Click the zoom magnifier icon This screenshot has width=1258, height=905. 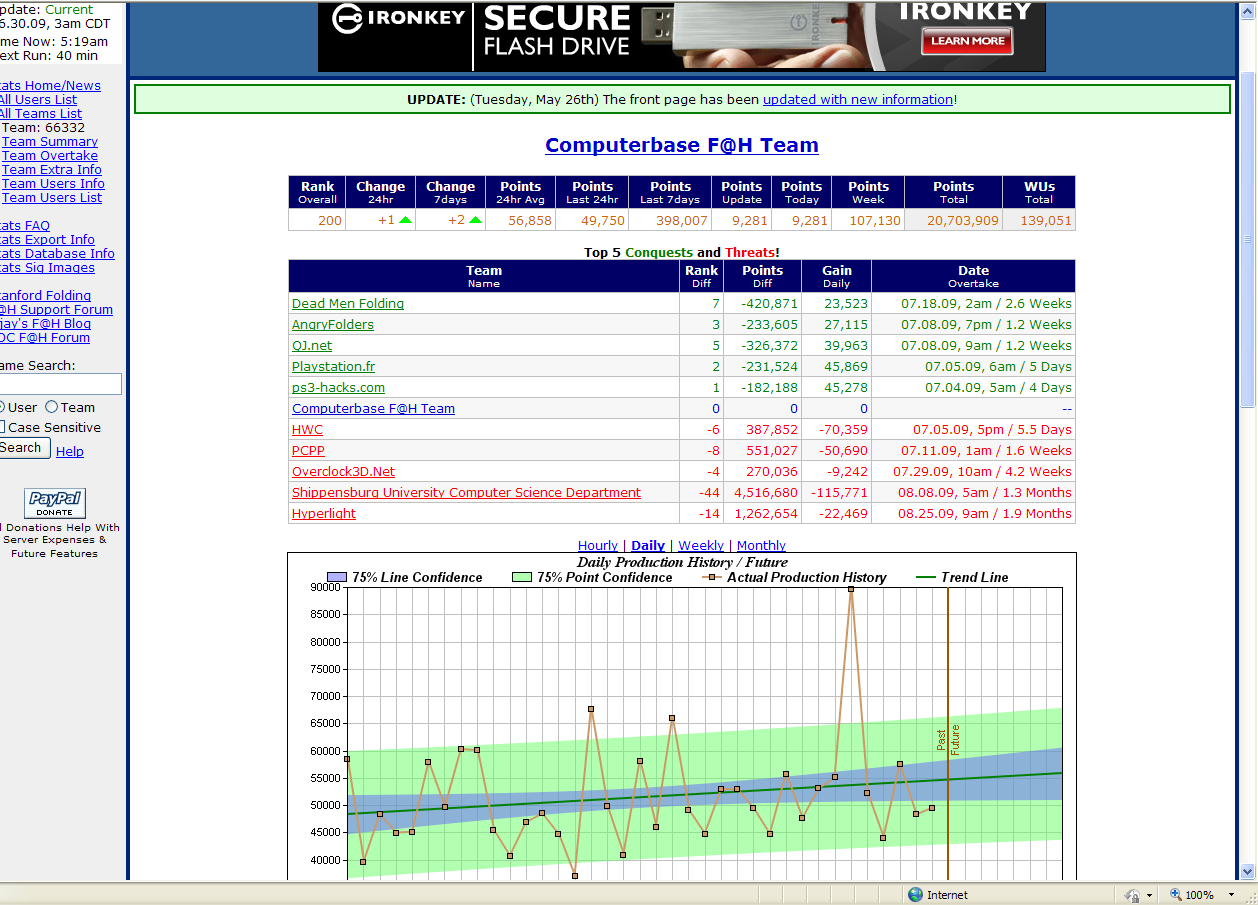[x=1176, y=895]
